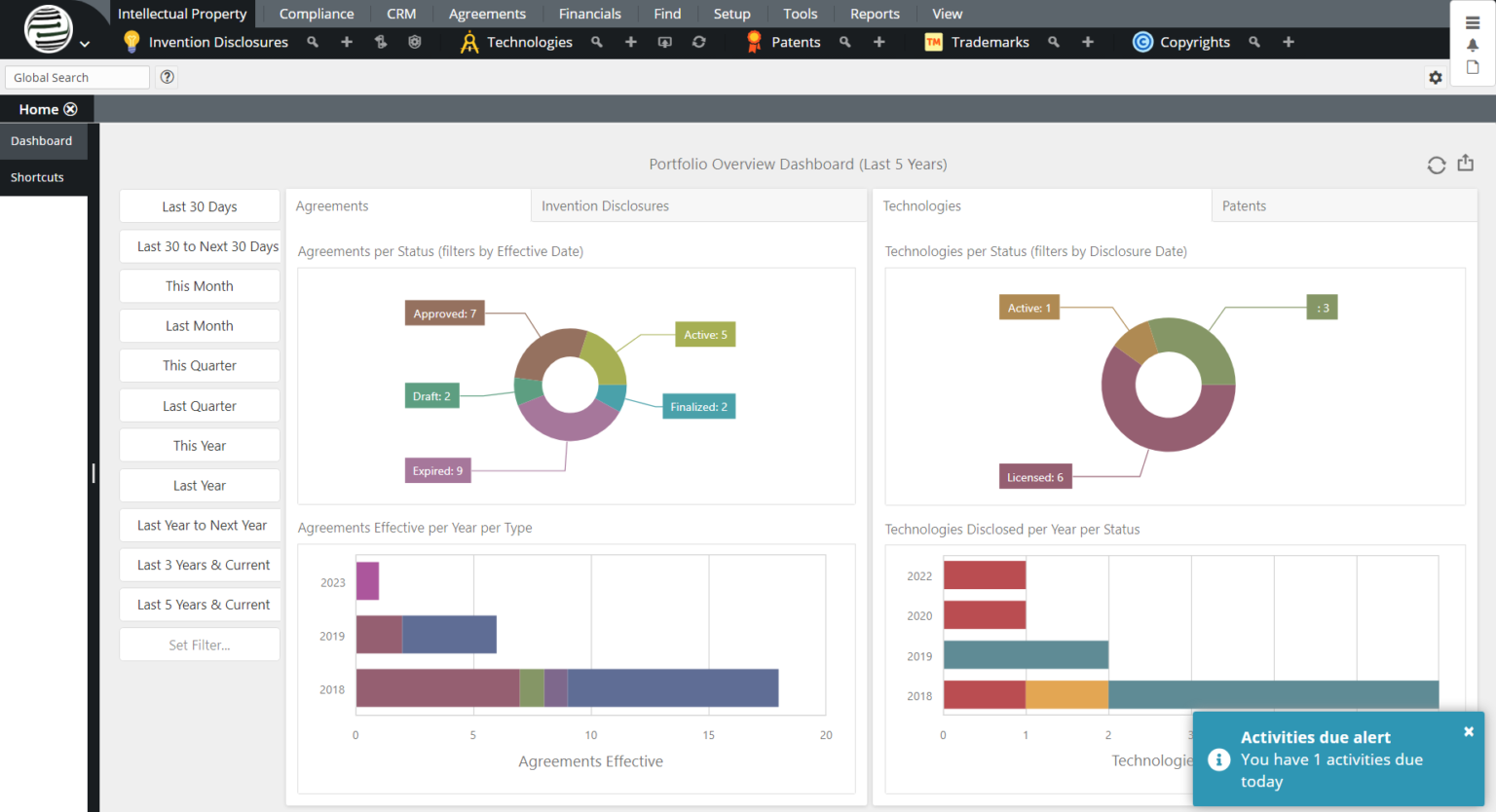Screen dimensions: 1496x812
Task: Open the hamburger menu at top right
Action: 1474,21
